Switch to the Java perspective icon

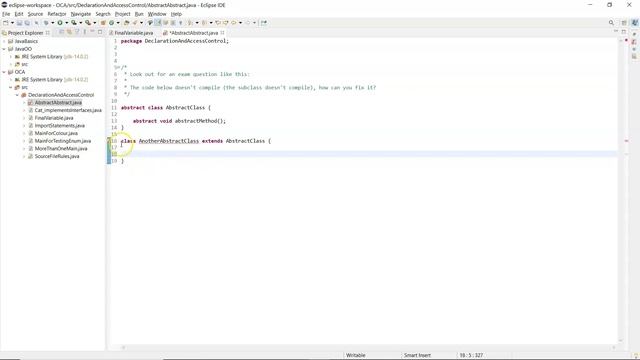[x=634, y=23]
